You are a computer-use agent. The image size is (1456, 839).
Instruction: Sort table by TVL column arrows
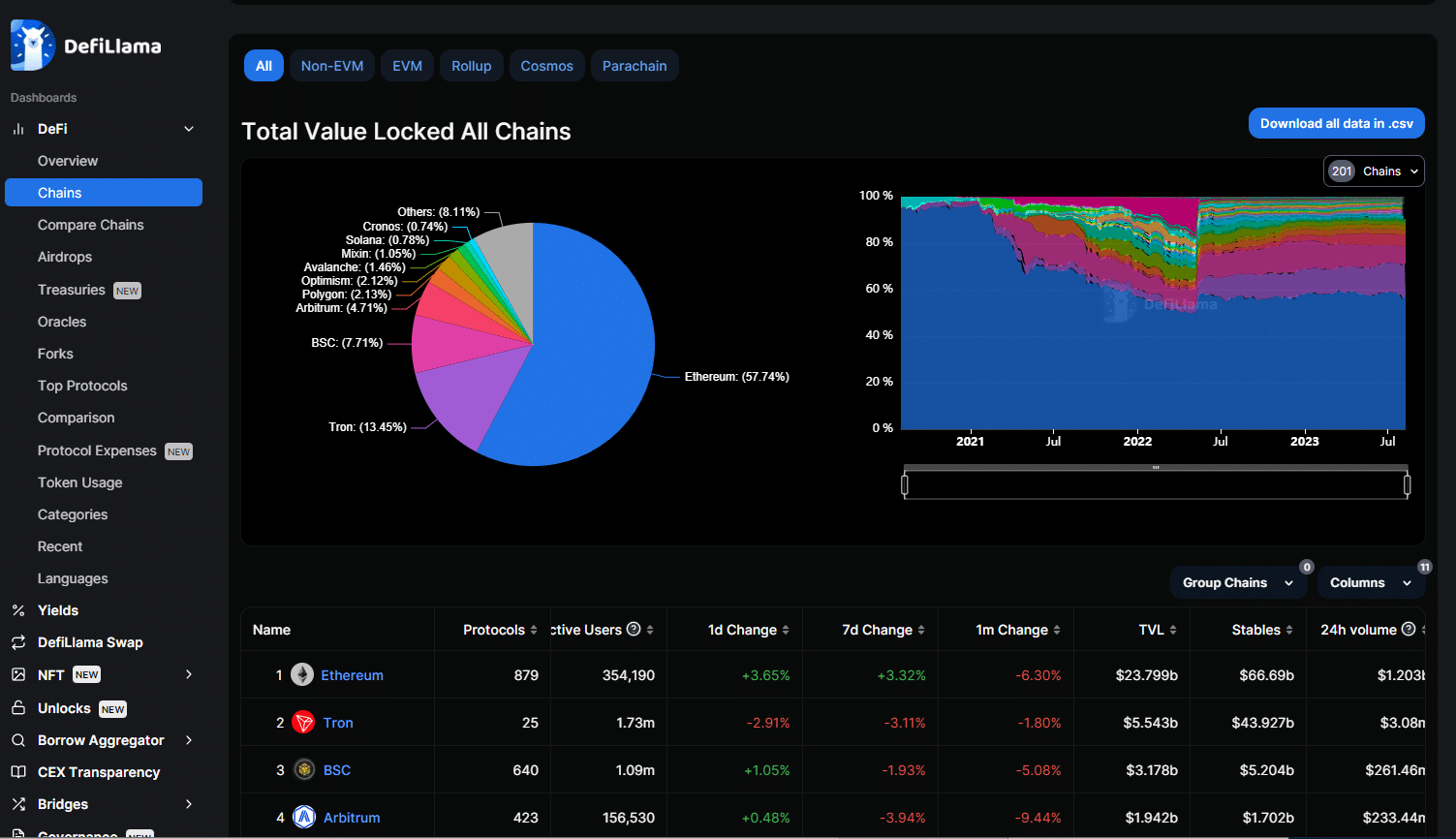(x=1173, y=630)
